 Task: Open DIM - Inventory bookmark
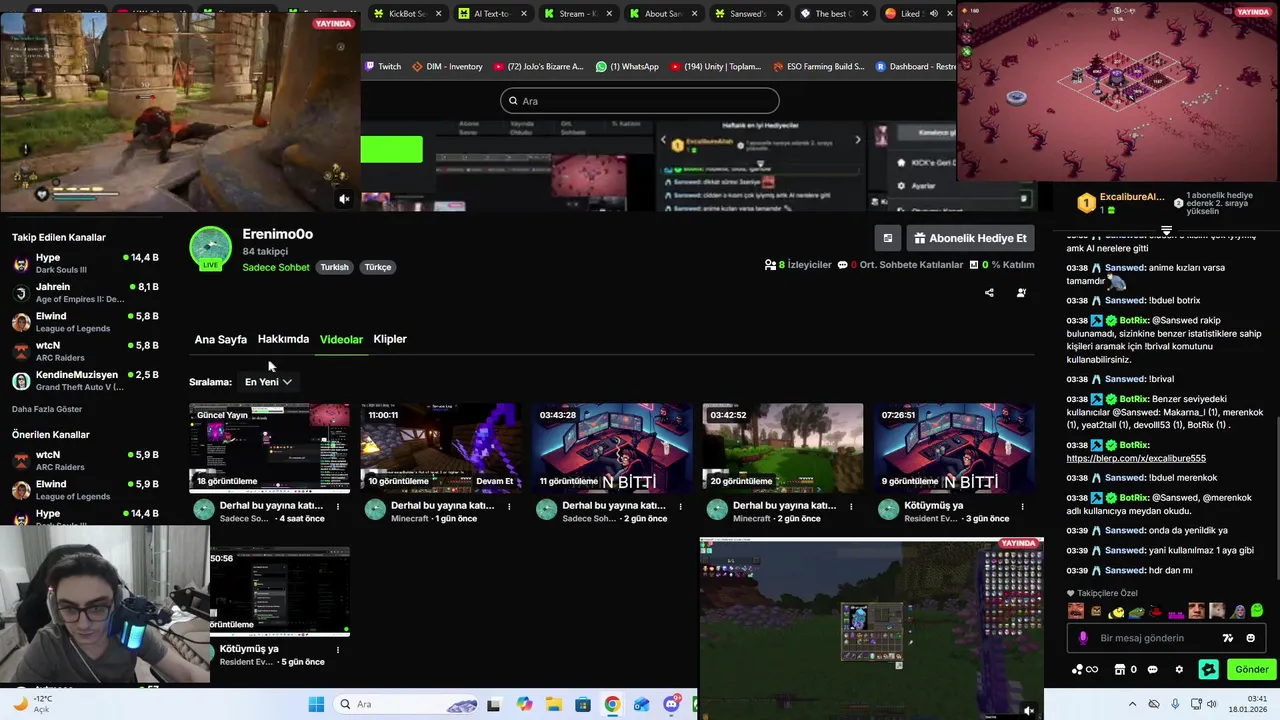tap(447, 66)
